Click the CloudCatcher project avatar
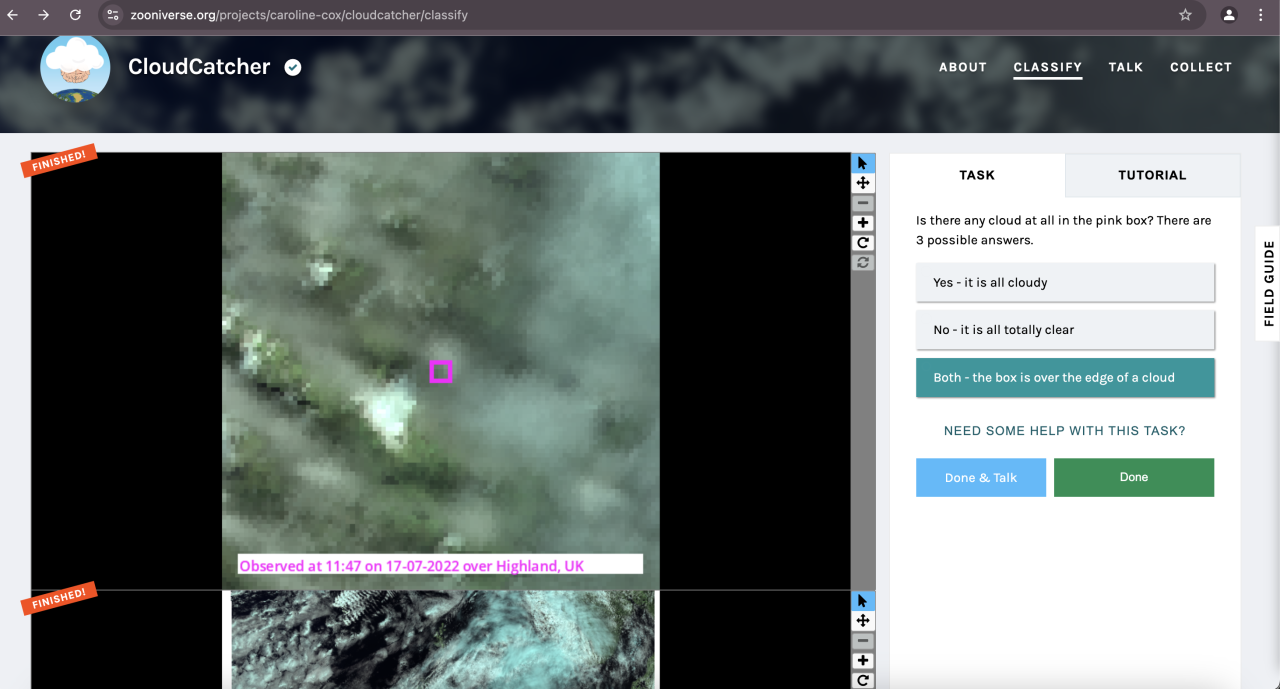 [x=75, y=67]
